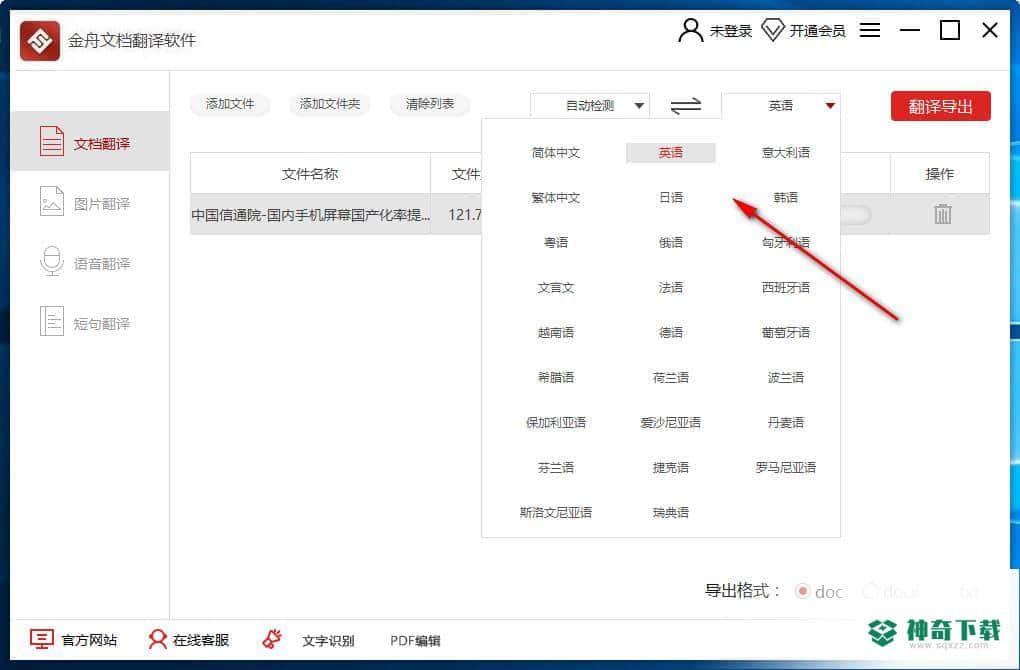The height and width of the screenshot is (670, 1020).
Task: Choose 意大利语 from language list
Action: click(x=786, y=153)
